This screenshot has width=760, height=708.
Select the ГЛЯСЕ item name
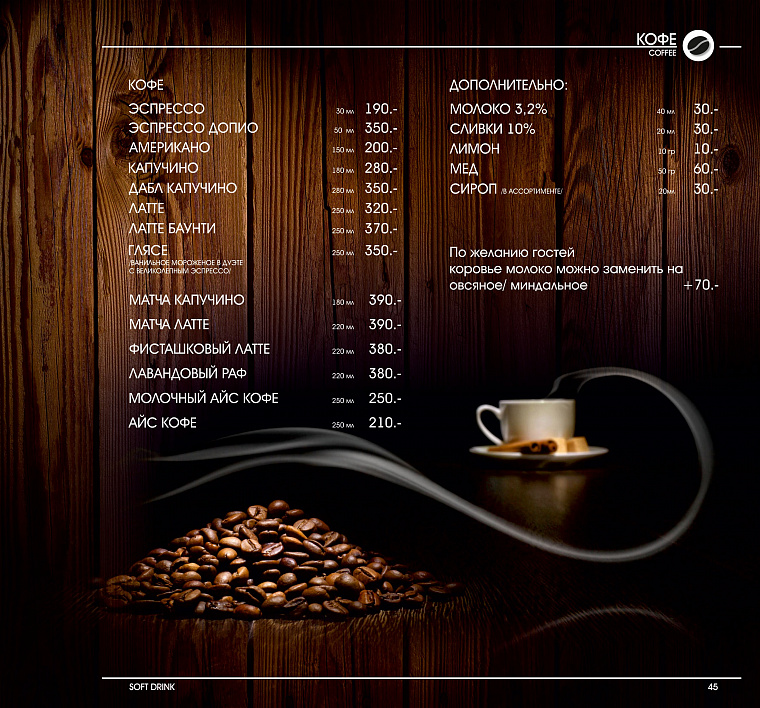click(148, 251)
